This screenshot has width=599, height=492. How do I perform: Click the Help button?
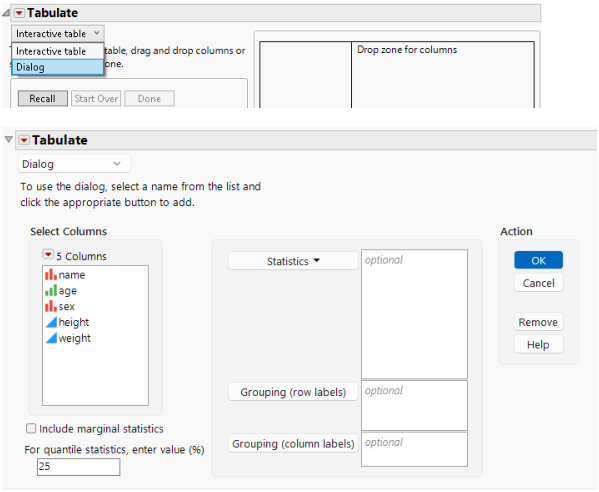pyautogui.click(x=538, y=344)
